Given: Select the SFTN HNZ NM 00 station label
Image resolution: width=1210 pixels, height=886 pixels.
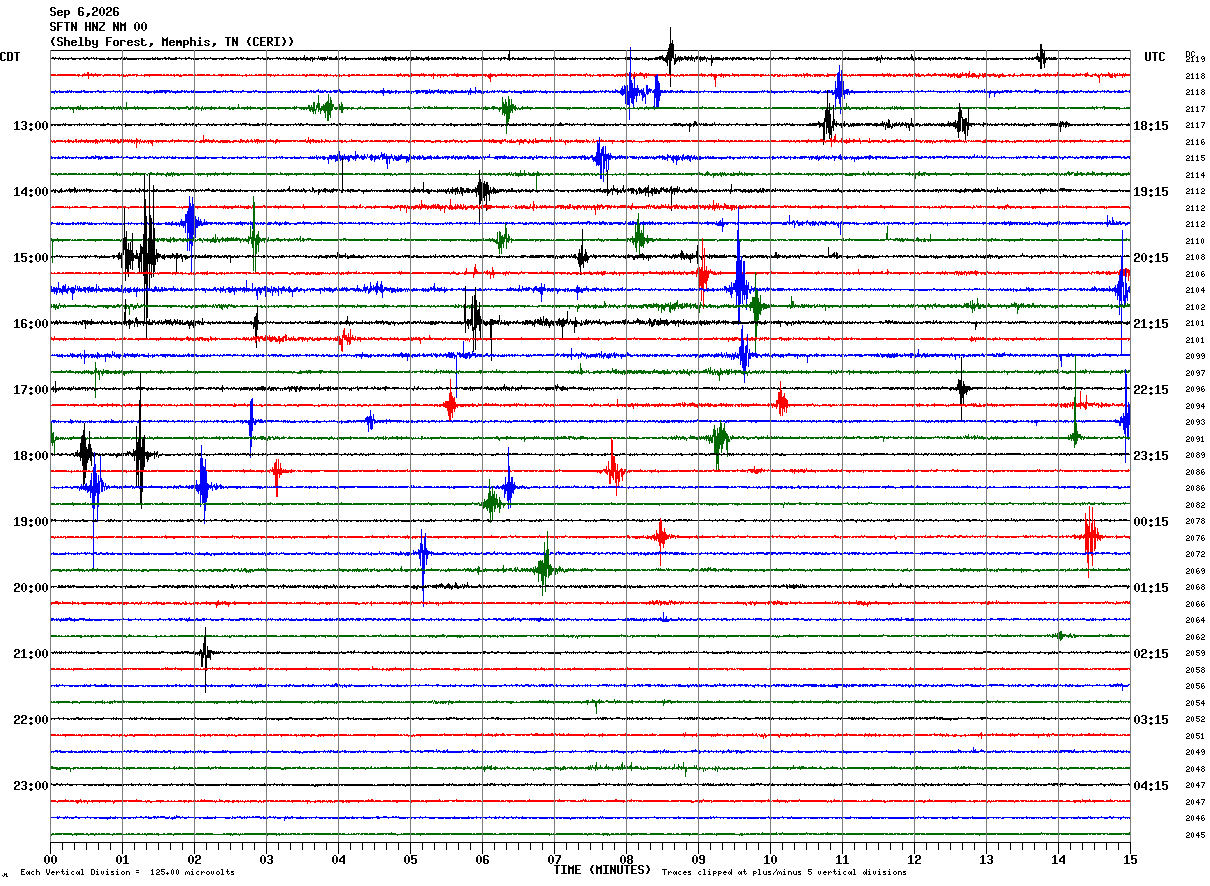Looking at the screenshot, I should [x=98, y=27].
